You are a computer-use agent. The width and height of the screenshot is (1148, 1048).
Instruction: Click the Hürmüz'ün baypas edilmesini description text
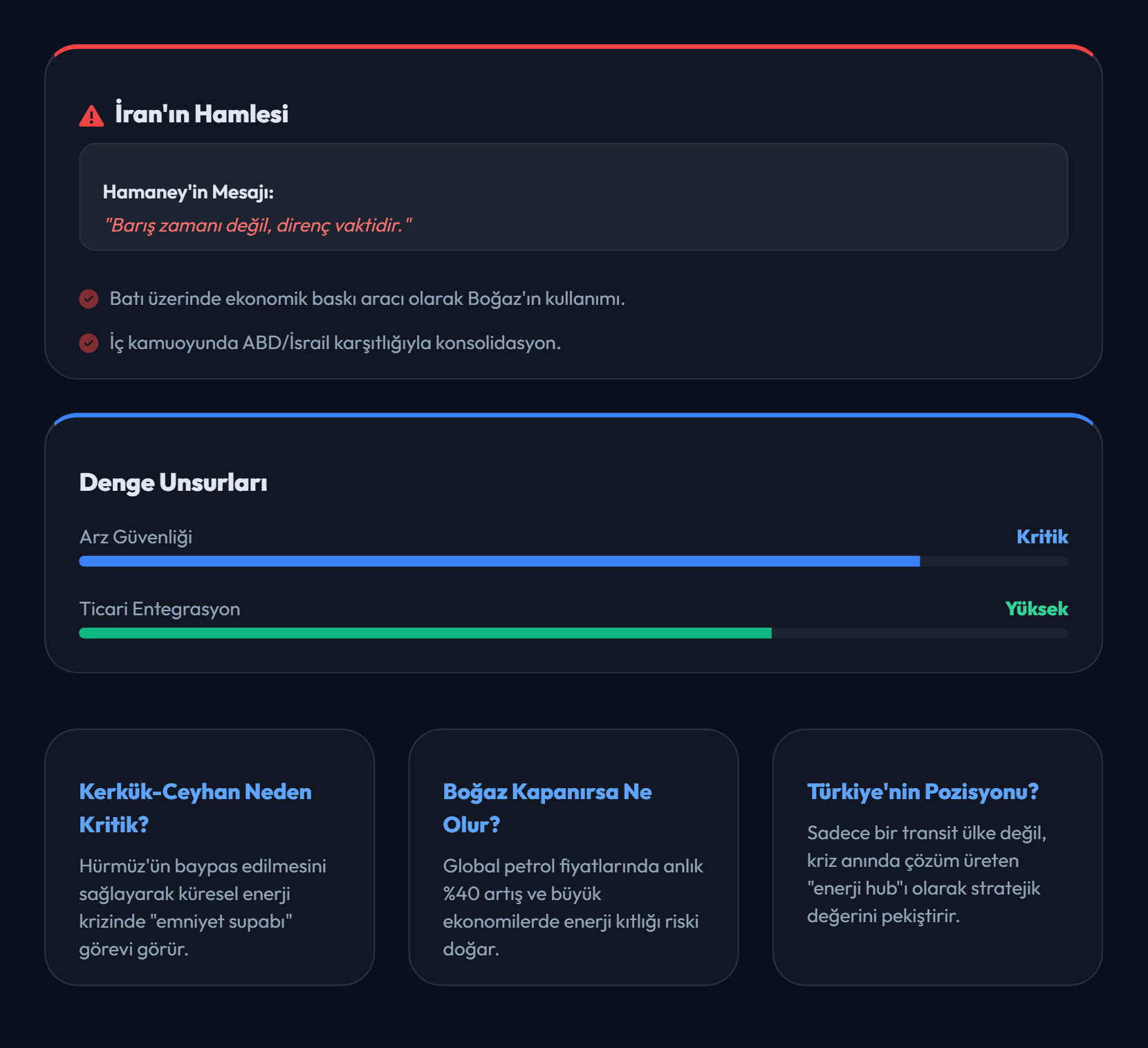pyautogui.click(x=203, y=907)
